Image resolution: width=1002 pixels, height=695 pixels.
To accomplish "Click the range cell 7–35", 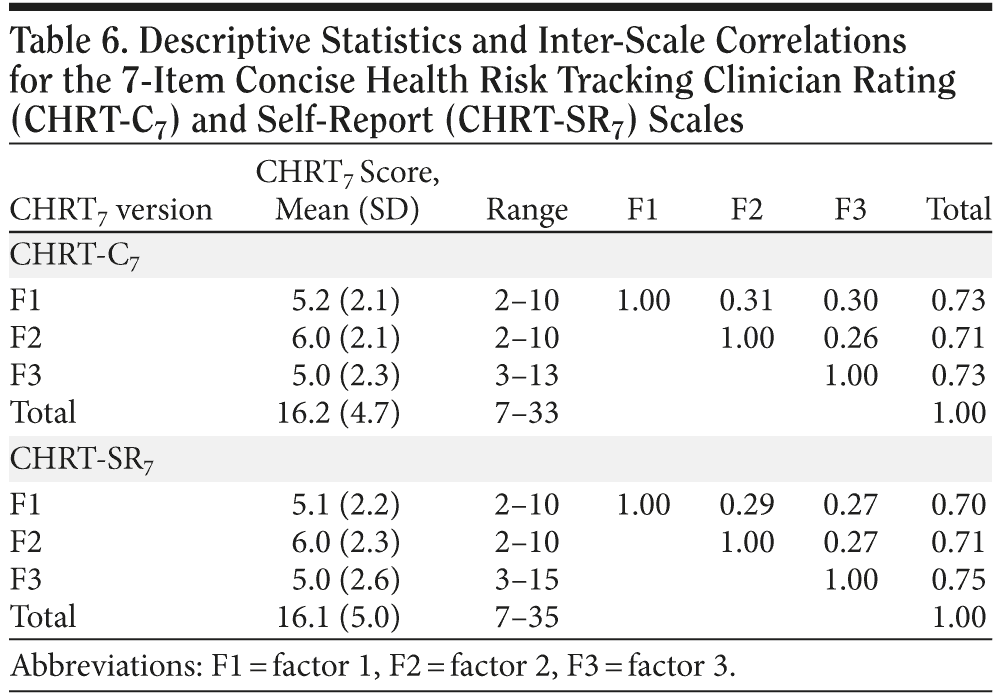I will (x=526, y=616).
